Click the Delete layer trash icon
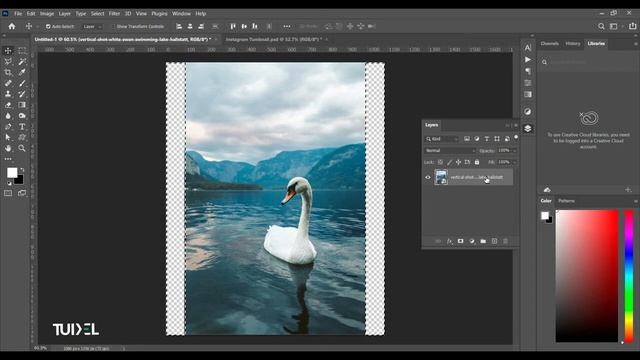The height and width of the screenshot is (360, 640). point(505,241)
